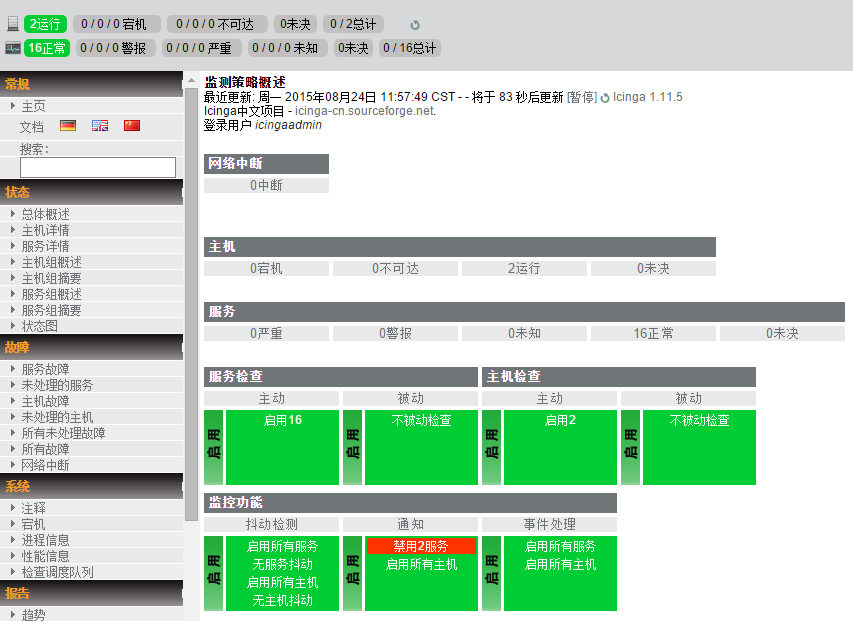Viewport: 853px width, 621px height.
Task: Click the 启用 strip beside 启用16
Action: tap(214, 447)
